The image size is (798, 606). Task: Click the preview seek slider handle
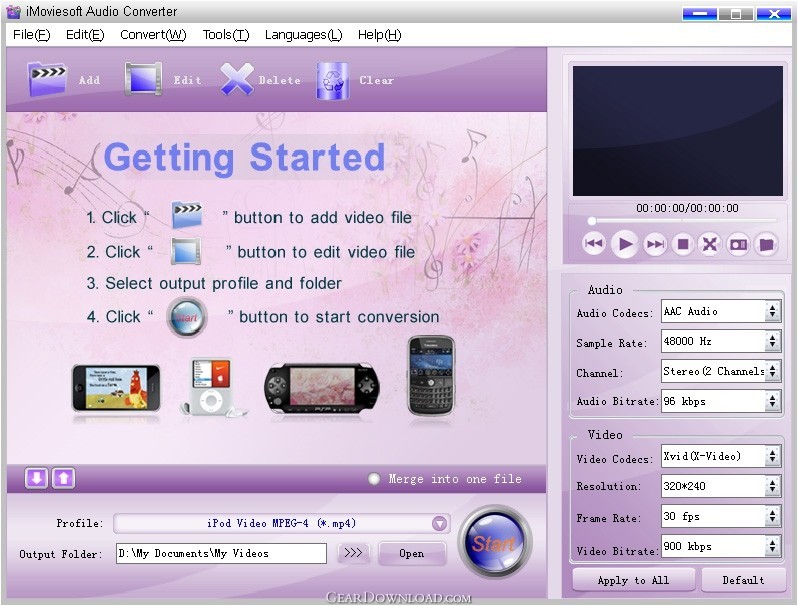(x=591, y=221)
